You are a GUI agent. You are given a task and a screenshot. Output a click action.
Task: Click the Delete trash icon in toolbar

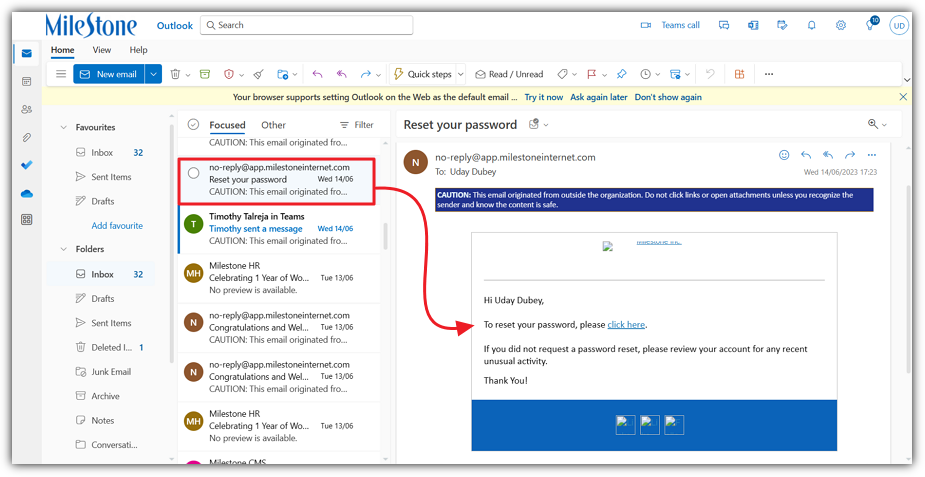[175, 74]
